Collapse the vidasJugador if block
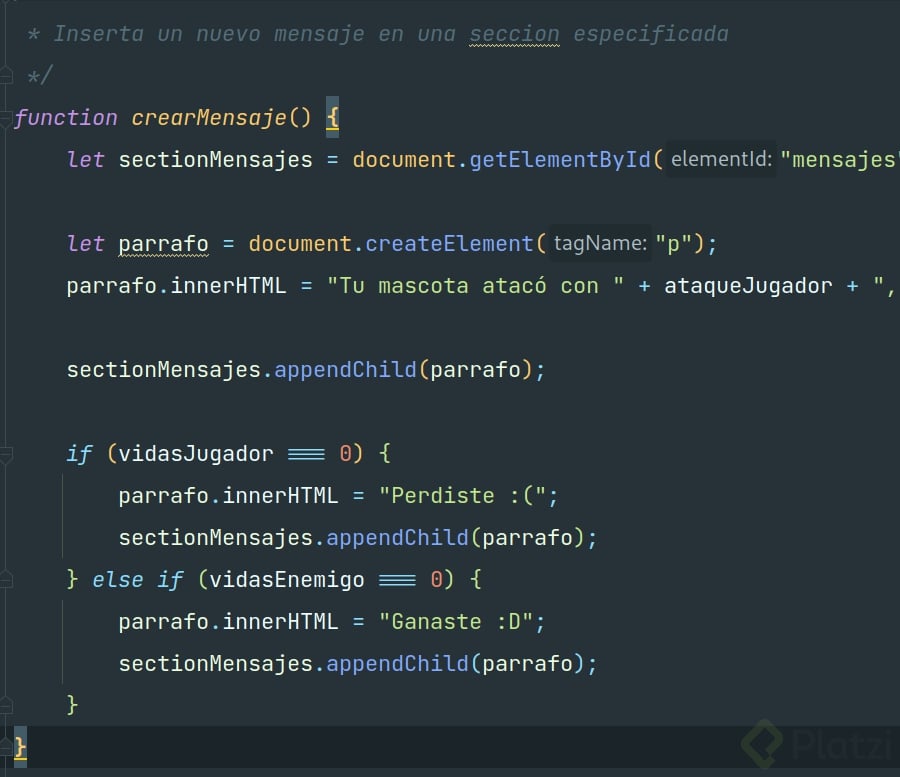 (x=8, y=453)
